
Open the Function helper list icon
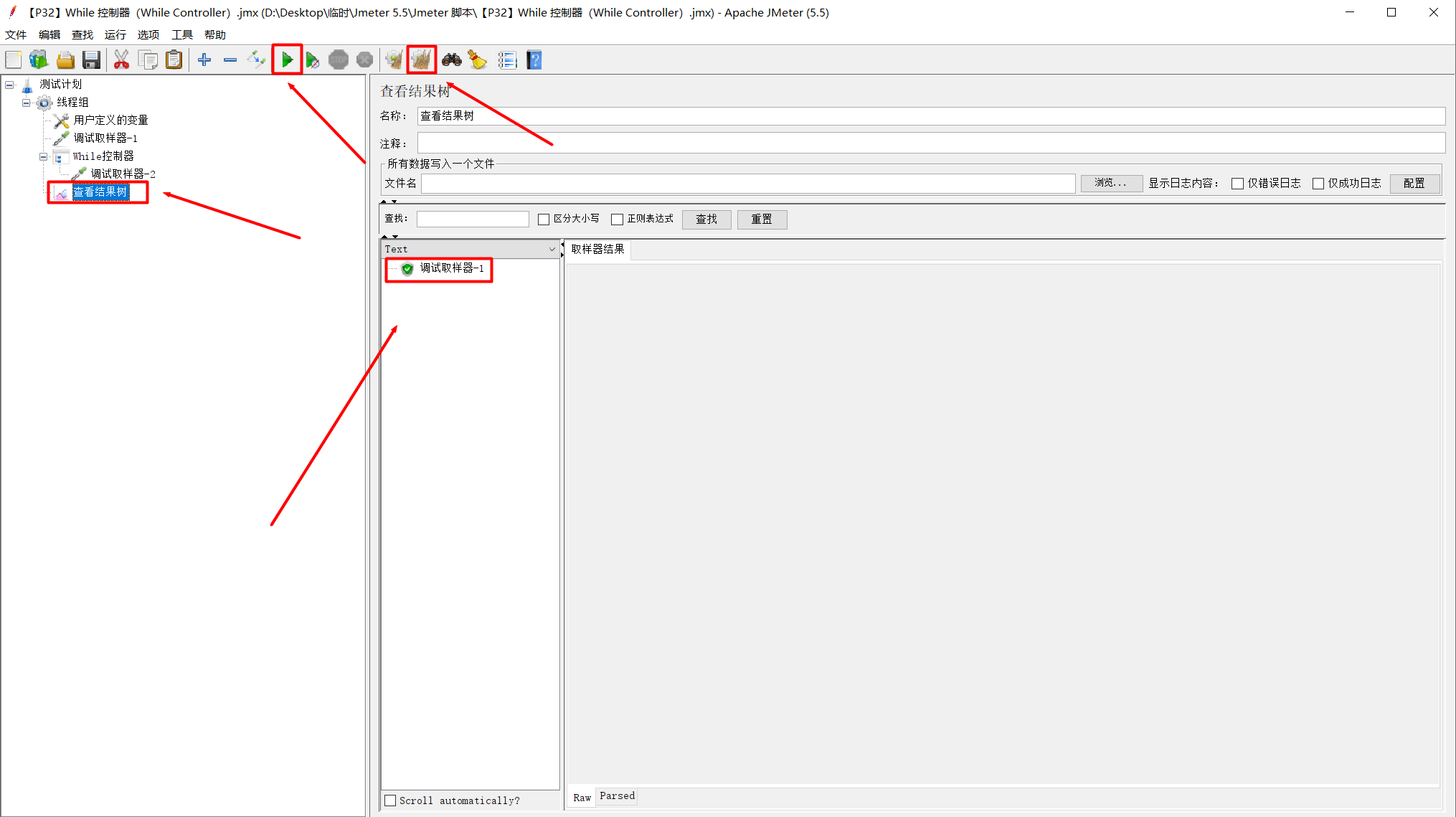pos(508,60)
